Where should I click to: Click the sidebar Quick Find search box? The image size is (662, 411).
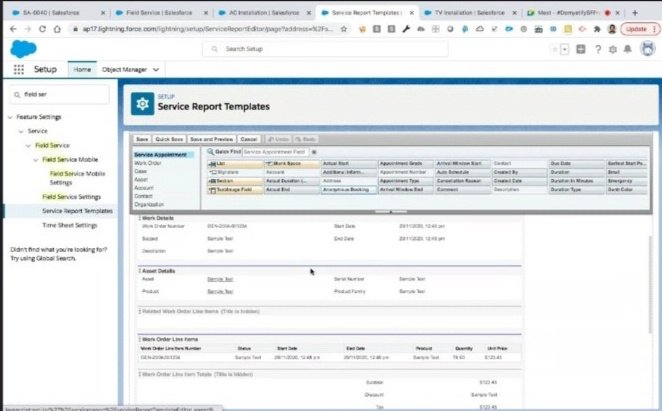click(x=60, y=95)
